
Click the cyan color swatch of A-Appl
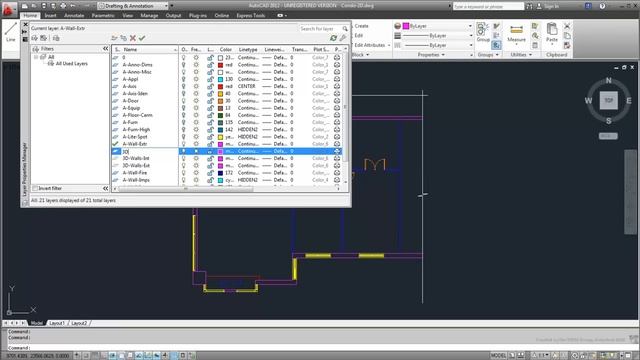[x=220, y=79]
